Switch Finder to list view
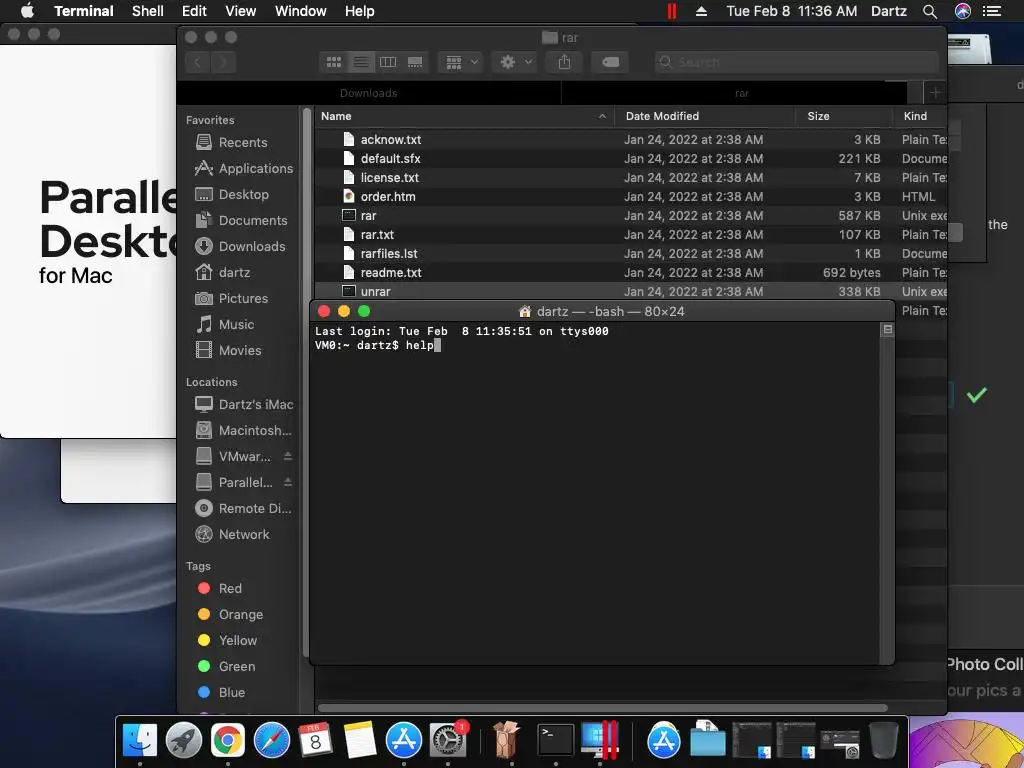Image resolution: width=1024 pixels, height=768 pixels. tap(360, 62)
